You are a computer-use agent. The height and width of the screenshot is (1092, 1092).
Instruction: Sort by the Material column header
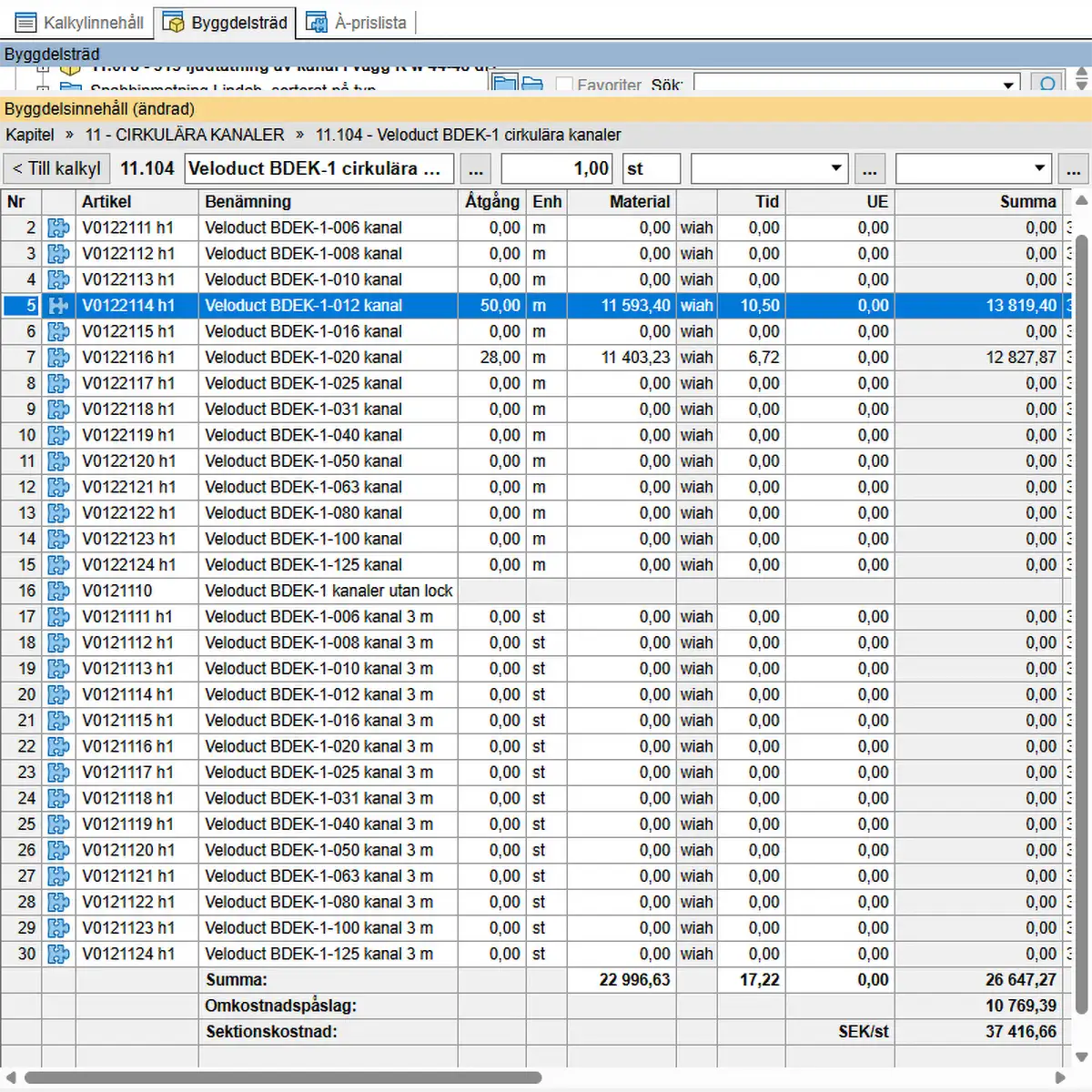tap(639, 201)
